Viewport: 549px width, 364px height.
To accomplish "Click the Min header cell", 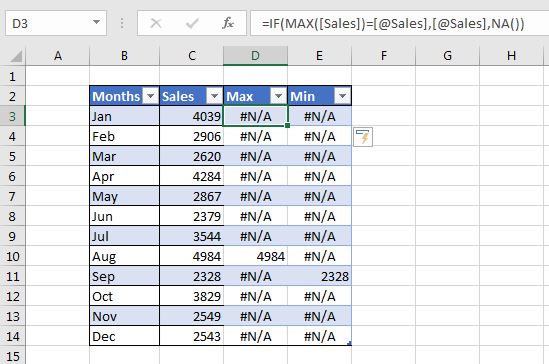I will coord(319,96).
